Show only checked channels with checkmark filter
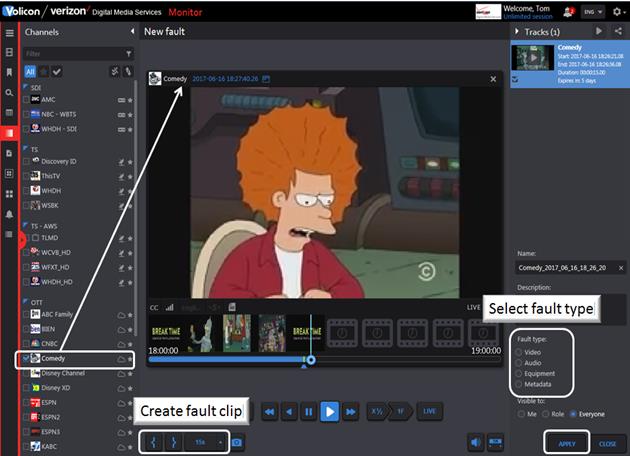The height and width of the screenshot is (456, 630). pos(57,72)
